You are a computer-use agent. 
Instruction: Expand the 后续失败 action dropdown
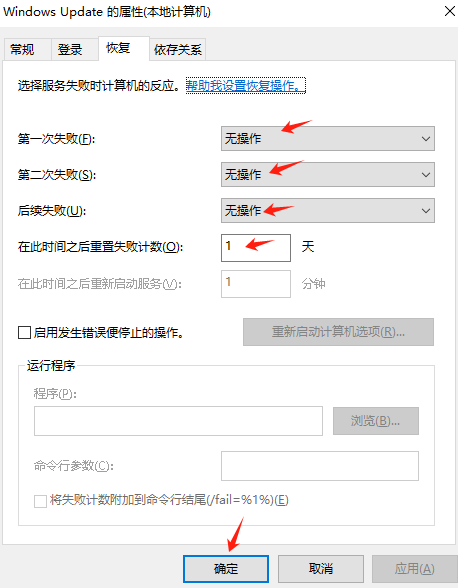click(x=327, y=210)
